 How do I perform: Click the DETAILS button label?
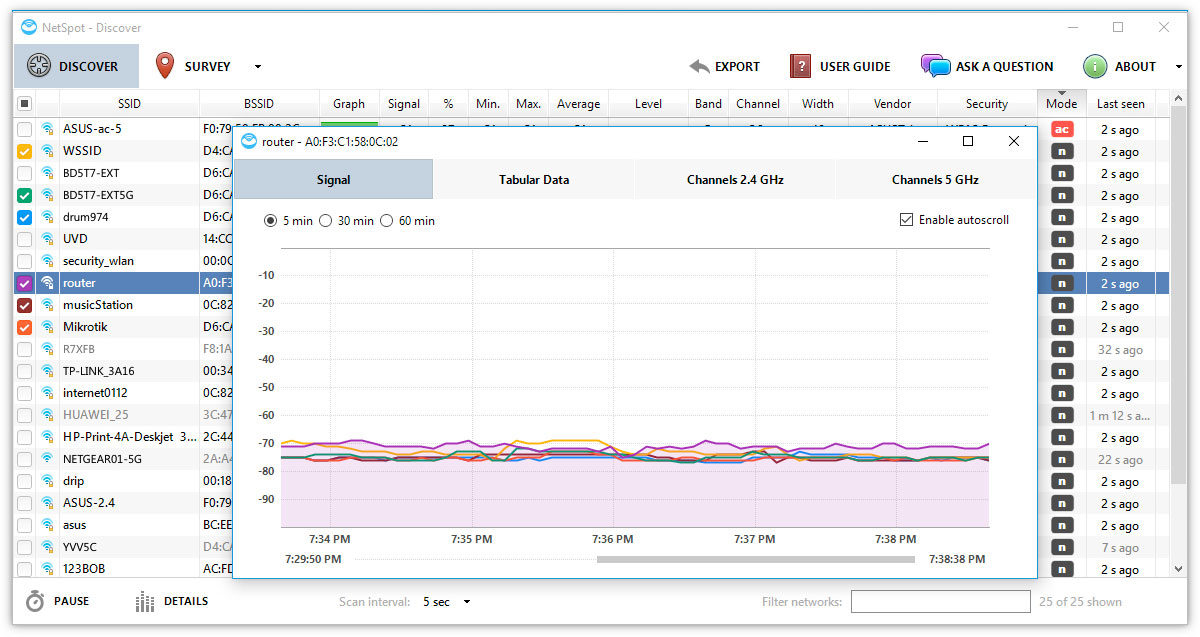(x=186, y=602)
